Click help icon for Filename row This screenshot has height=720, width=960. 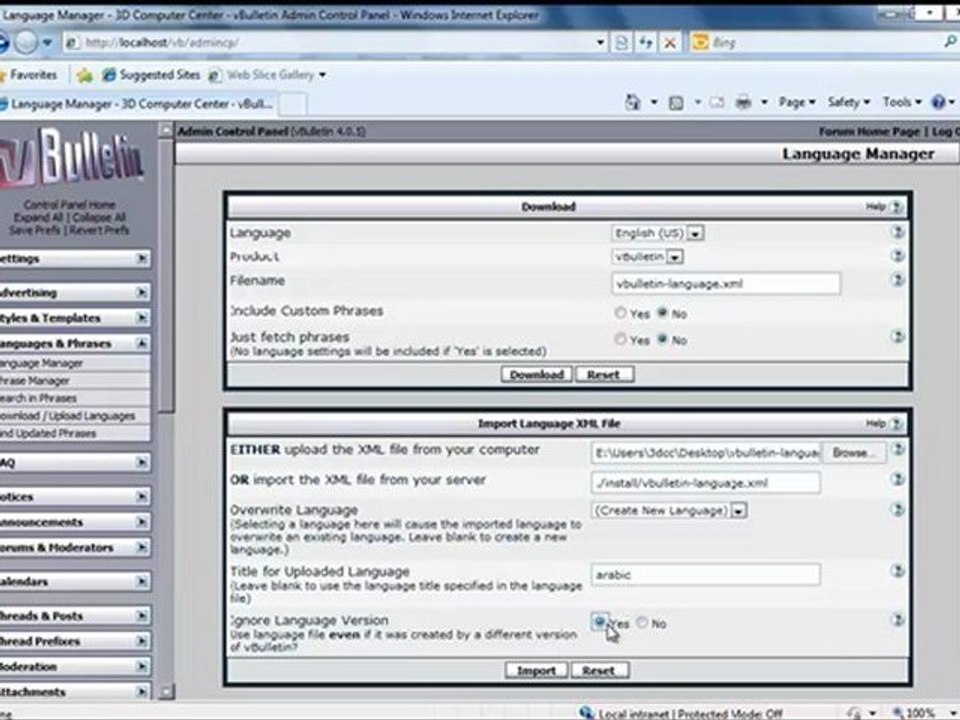click(897, 280)
